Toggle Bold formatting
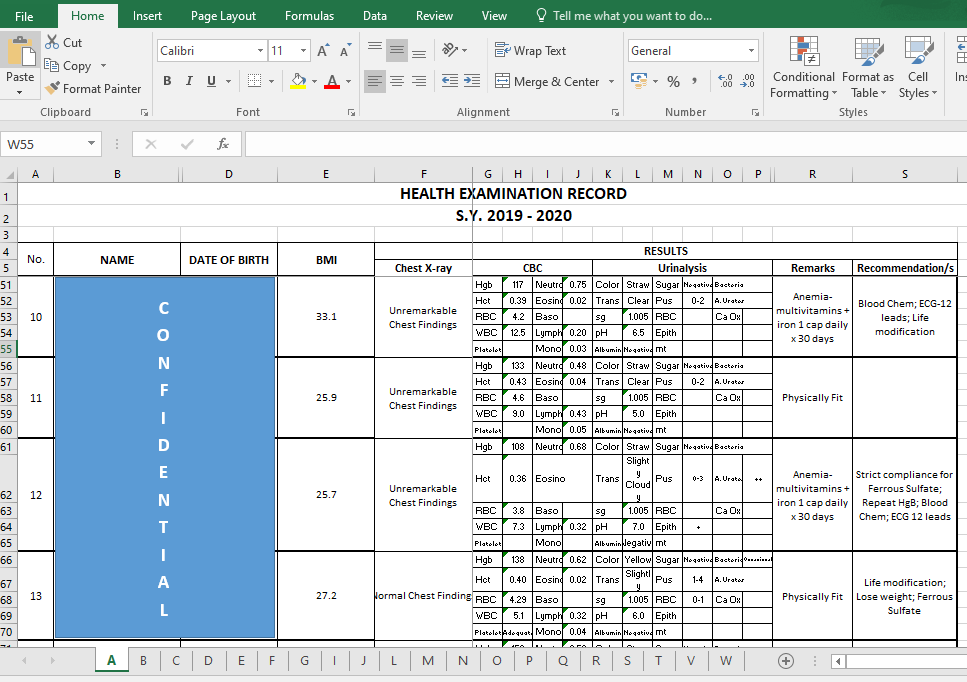Image resolution: width=967 pixels, height=682 pixels. tap(167, 81)
